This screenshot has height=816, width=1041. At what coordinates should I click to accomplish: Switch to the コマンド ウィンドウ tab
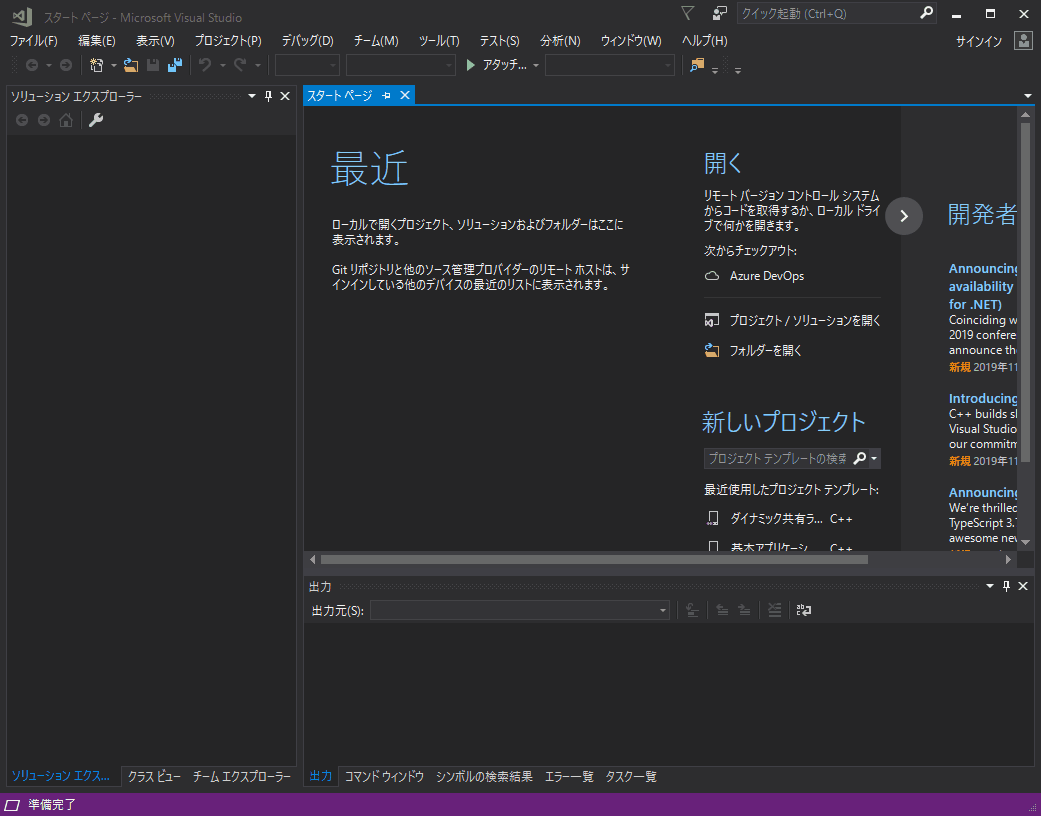[384, 776]
